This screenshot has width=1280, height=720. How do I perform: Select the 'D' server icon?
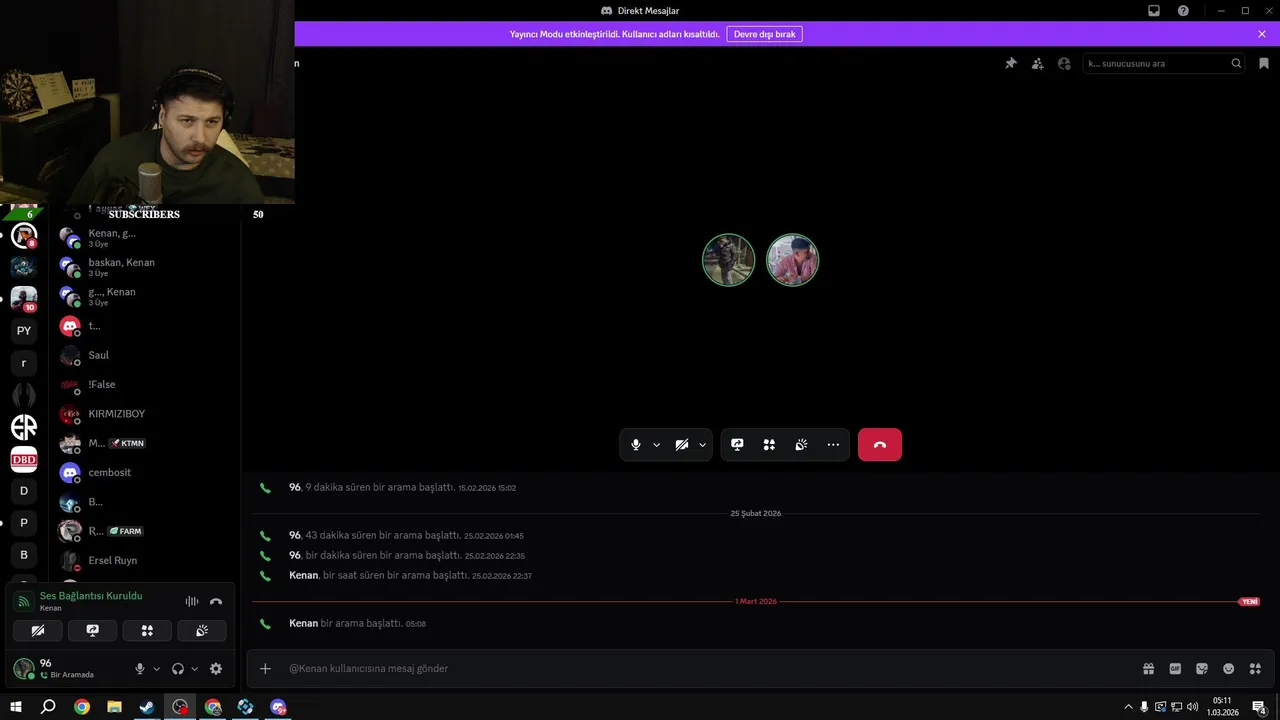point(24,491)
